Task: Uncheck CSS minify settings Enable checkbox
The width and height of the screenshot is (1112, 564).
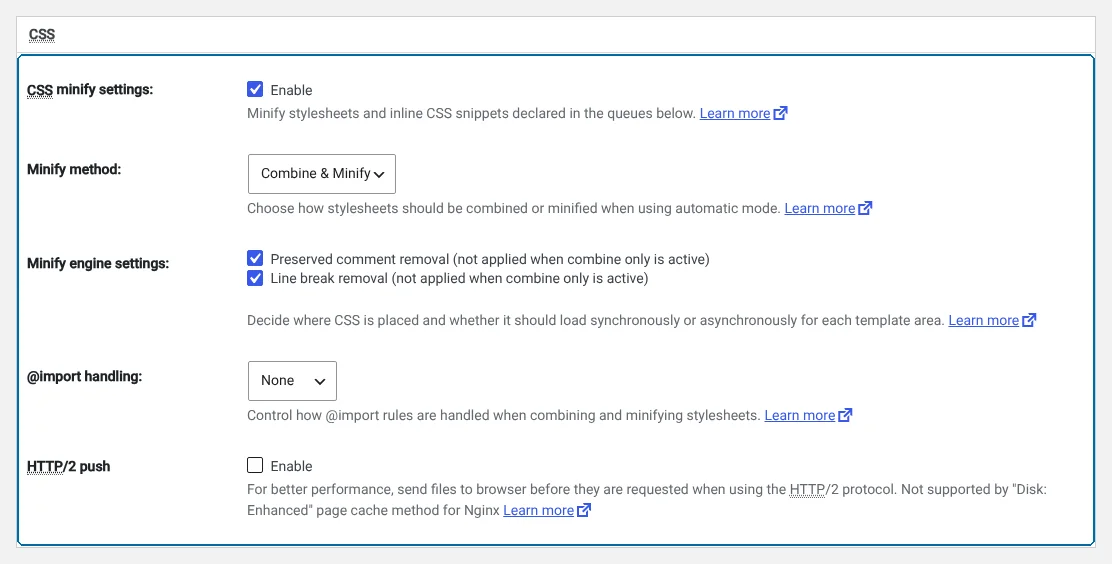Action: [255, 89]
